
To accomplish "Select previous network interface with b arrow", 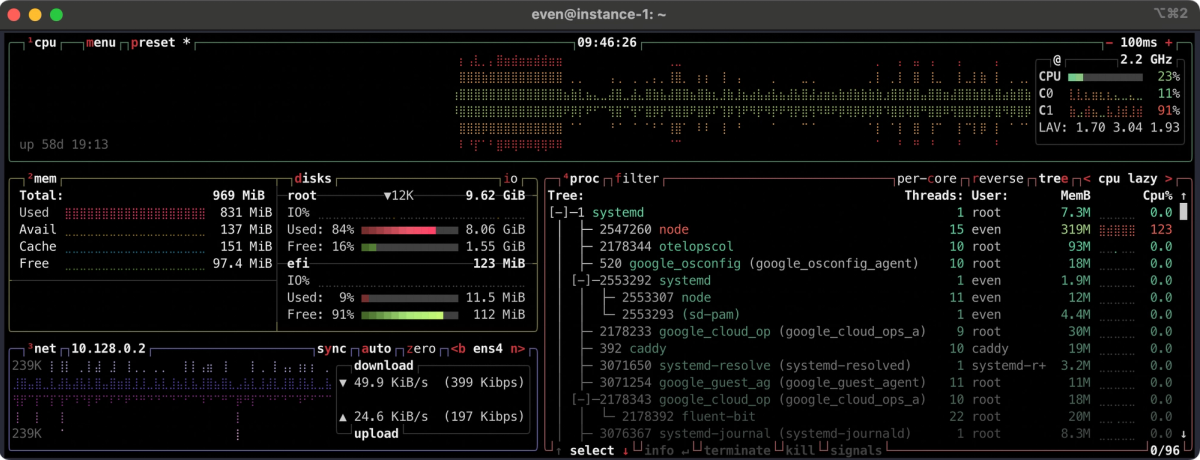I will point(457,349).
